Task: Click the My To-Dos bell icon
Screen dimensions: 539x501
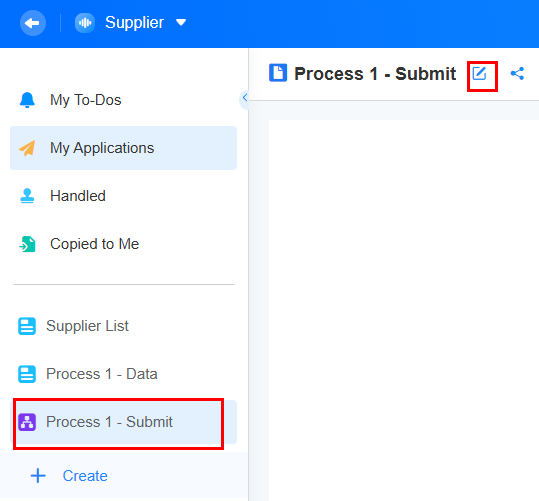Action: pyautogui.click(x=27, y=100)
